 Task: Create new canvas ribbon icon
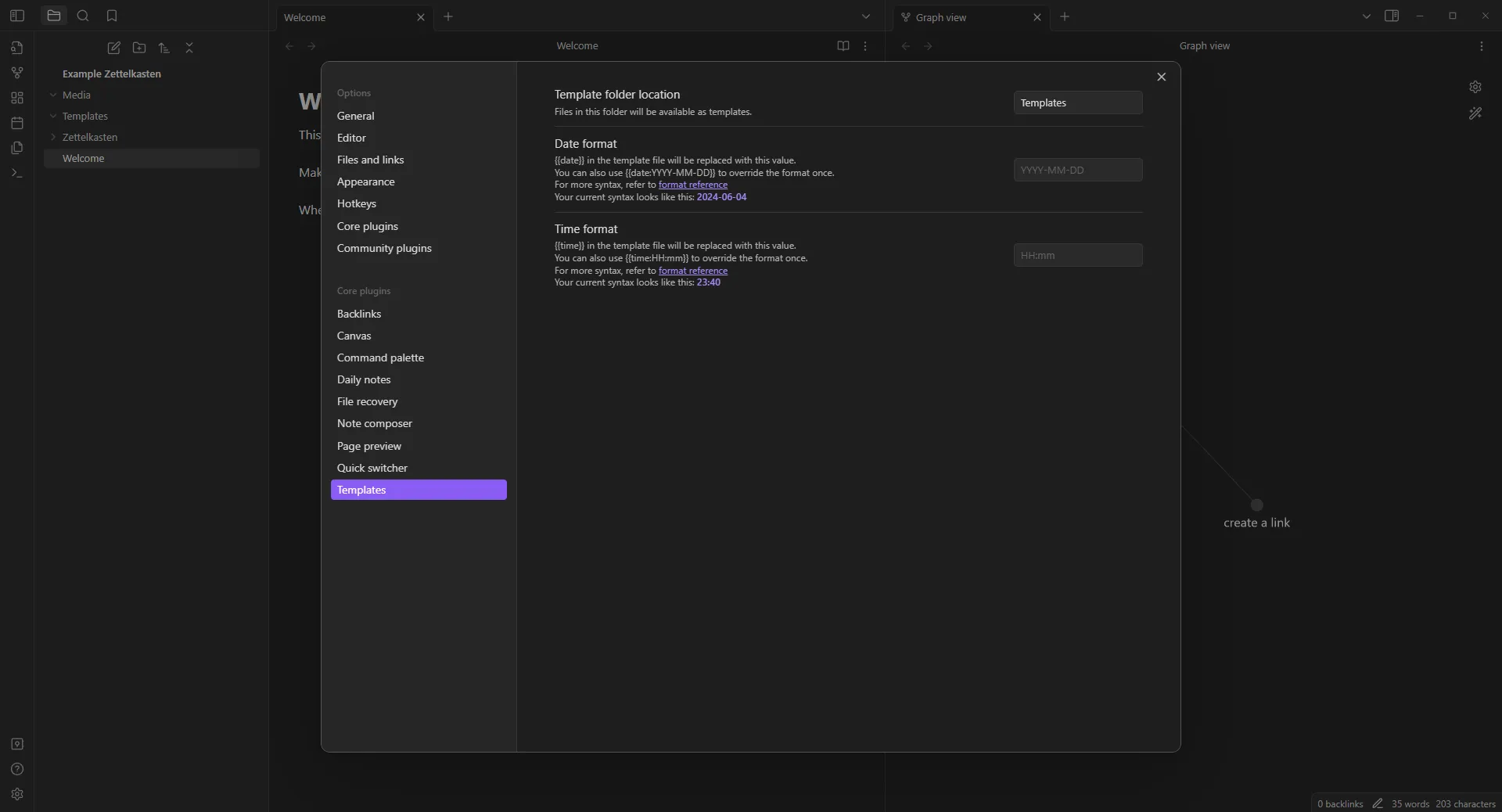click(17, 98)
